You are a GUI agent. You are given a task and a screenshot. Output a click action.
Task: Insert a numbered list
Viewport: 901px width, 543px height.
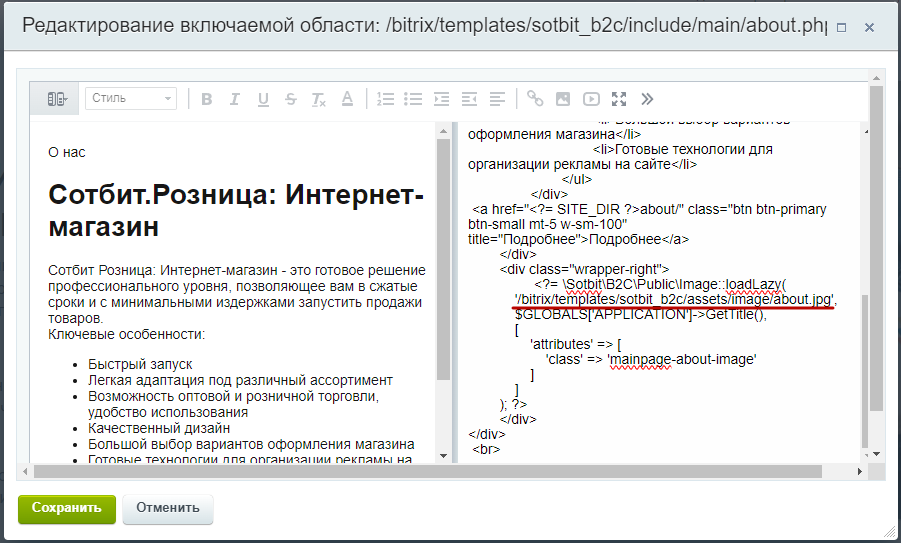pos(385,99)
